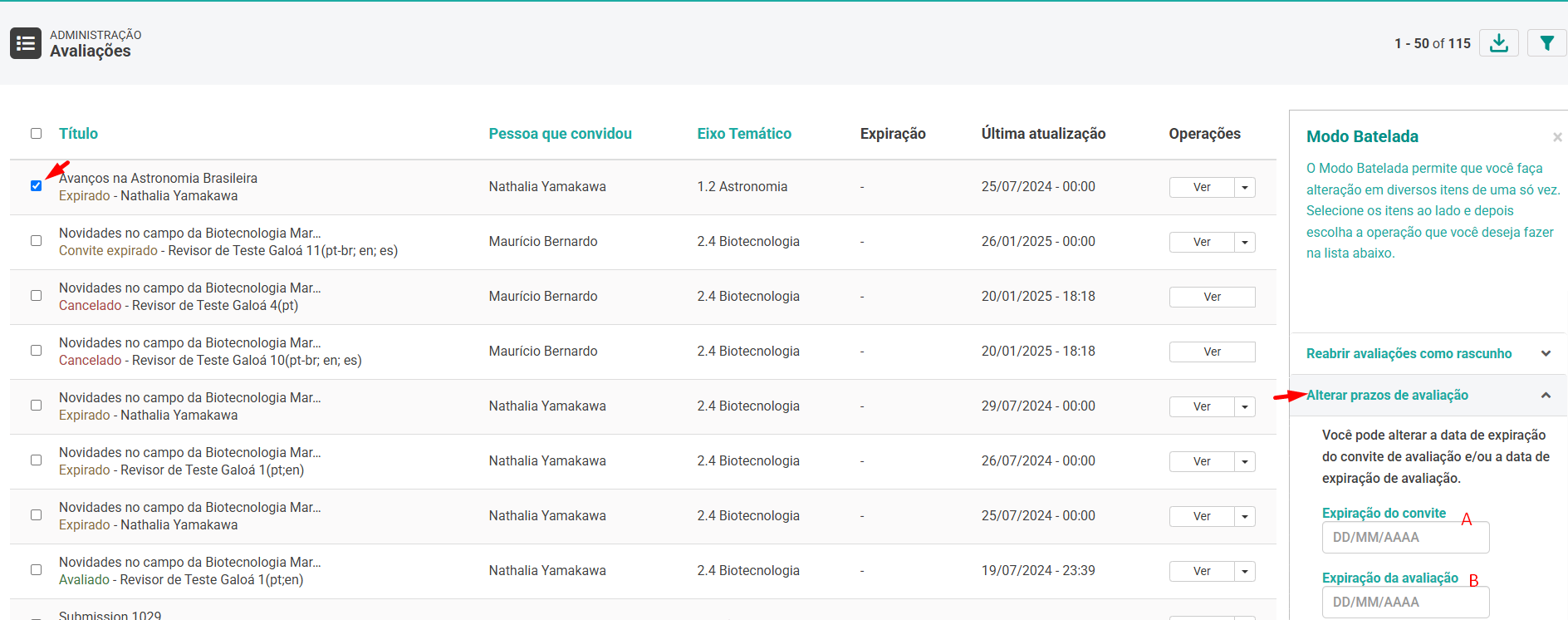1568x620 pixels.
Task: Open the filter options
Action: pyautogui.click(x=1546, y=43)
